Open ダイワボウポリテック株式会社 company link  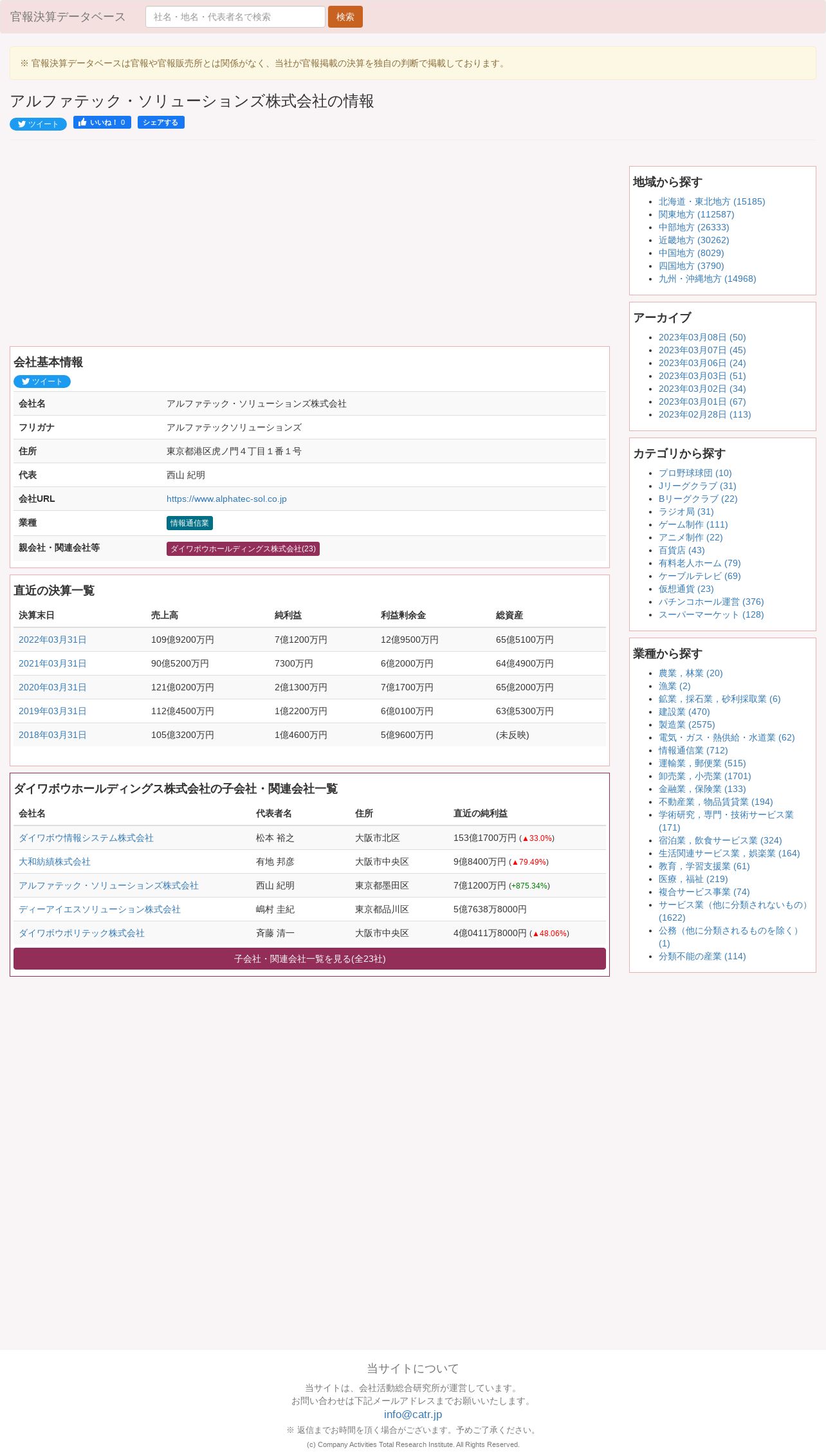point(82,933)
